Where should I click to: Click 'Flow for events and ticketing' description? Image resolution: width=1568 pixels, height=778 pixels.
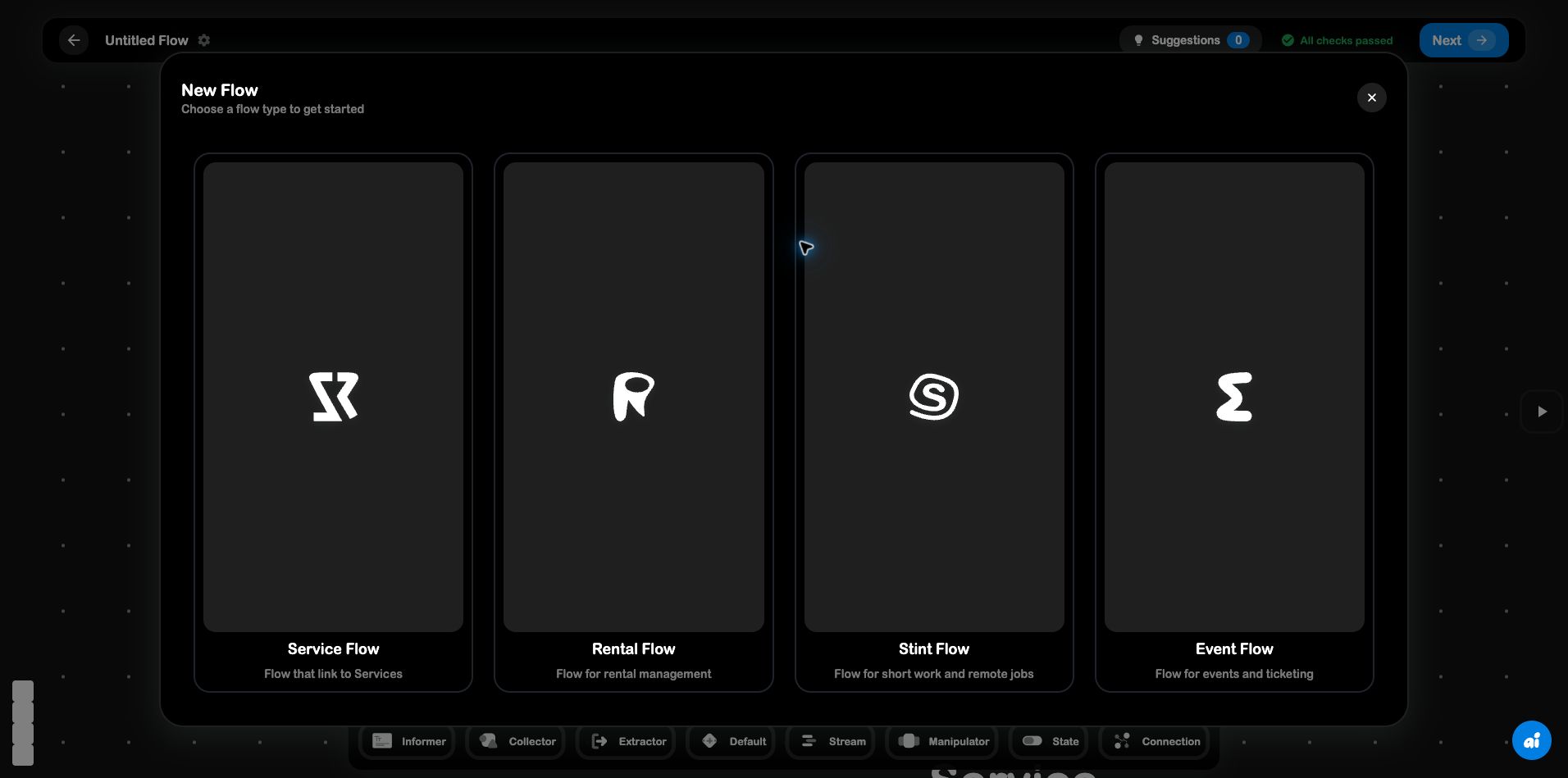[x=1234, y=674]
